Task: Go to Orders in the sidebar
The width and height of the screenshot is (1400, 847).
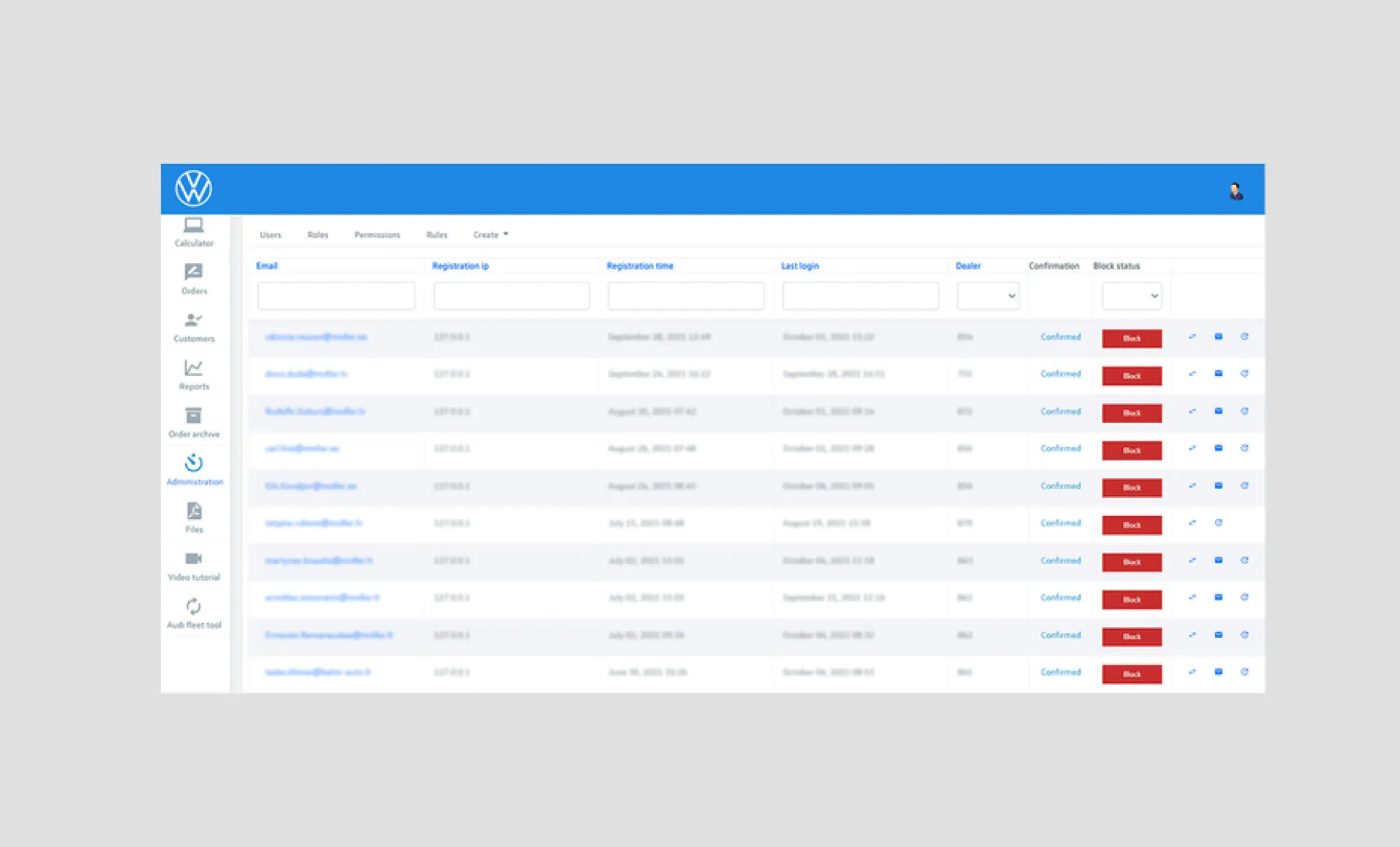Action: pyautogui.click(x=193, y=273)
